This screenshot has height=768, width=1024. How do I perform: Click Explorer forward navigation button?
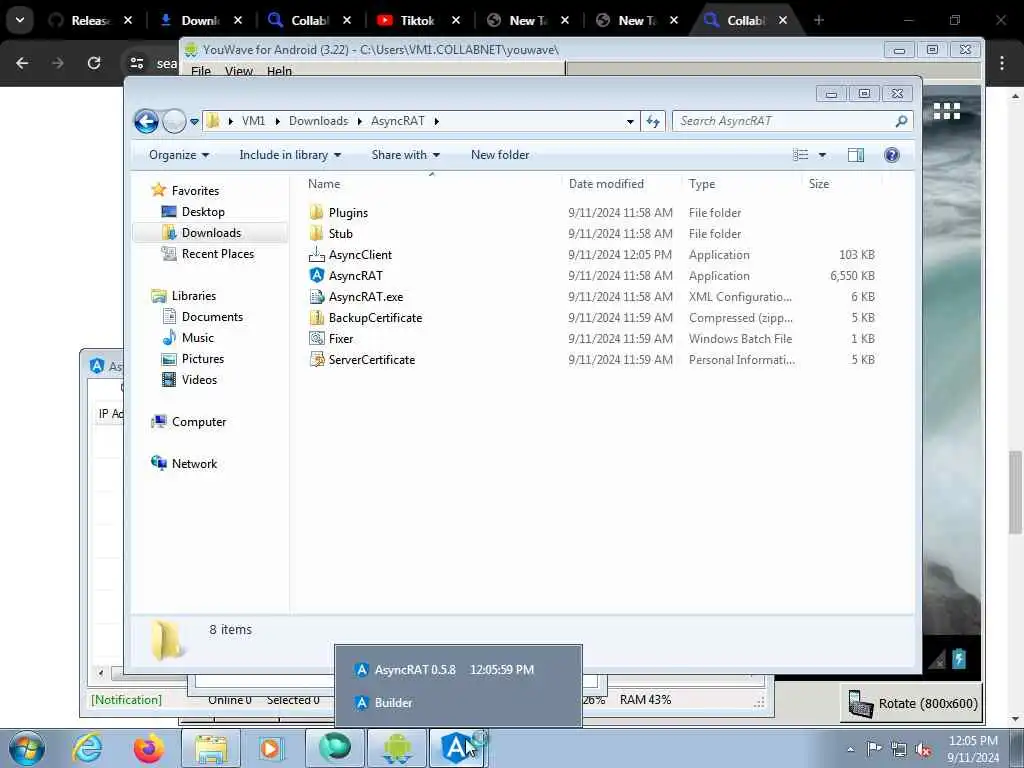174,121
